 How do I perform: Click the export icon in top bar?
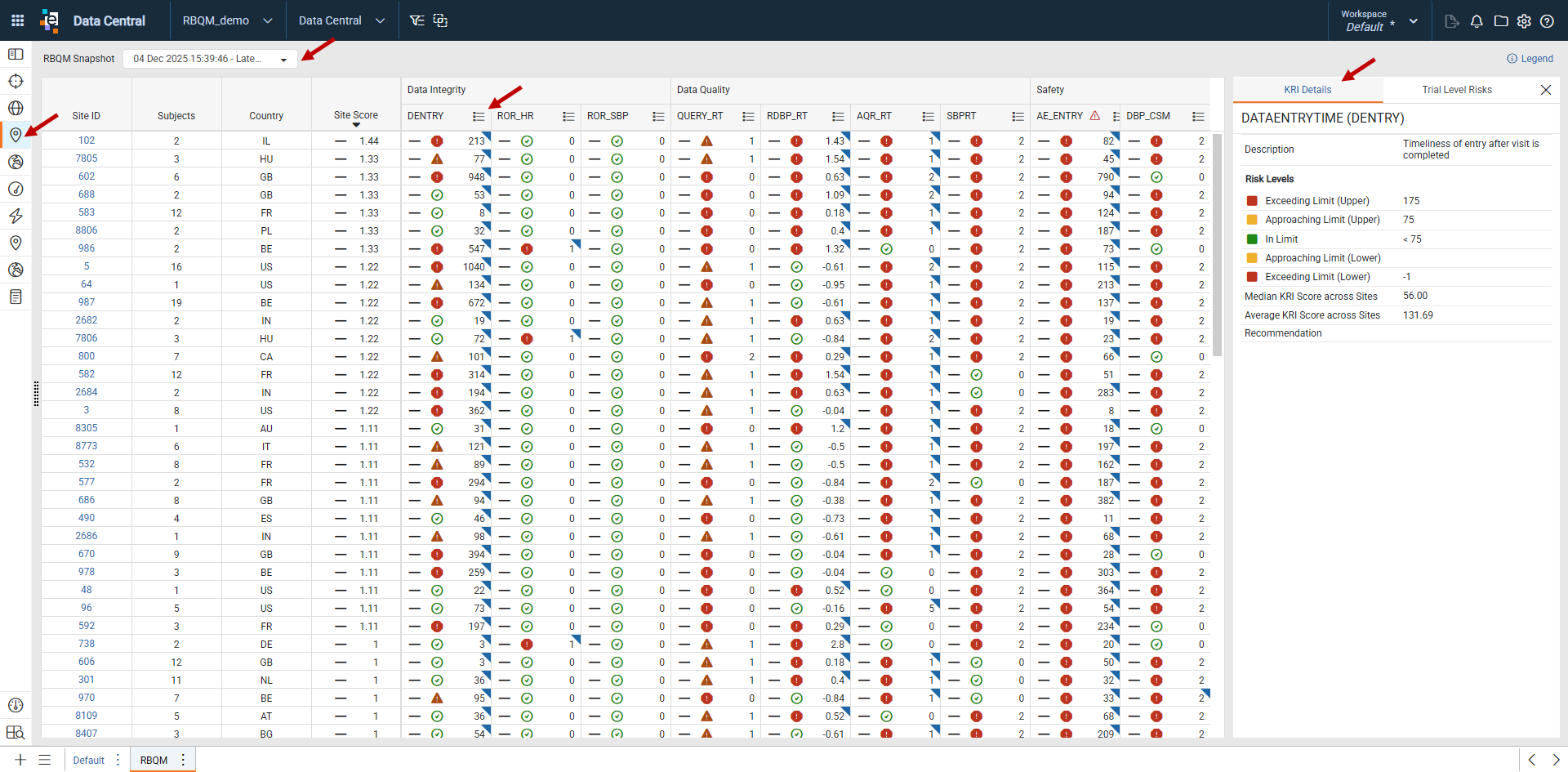click(1452, 21)
